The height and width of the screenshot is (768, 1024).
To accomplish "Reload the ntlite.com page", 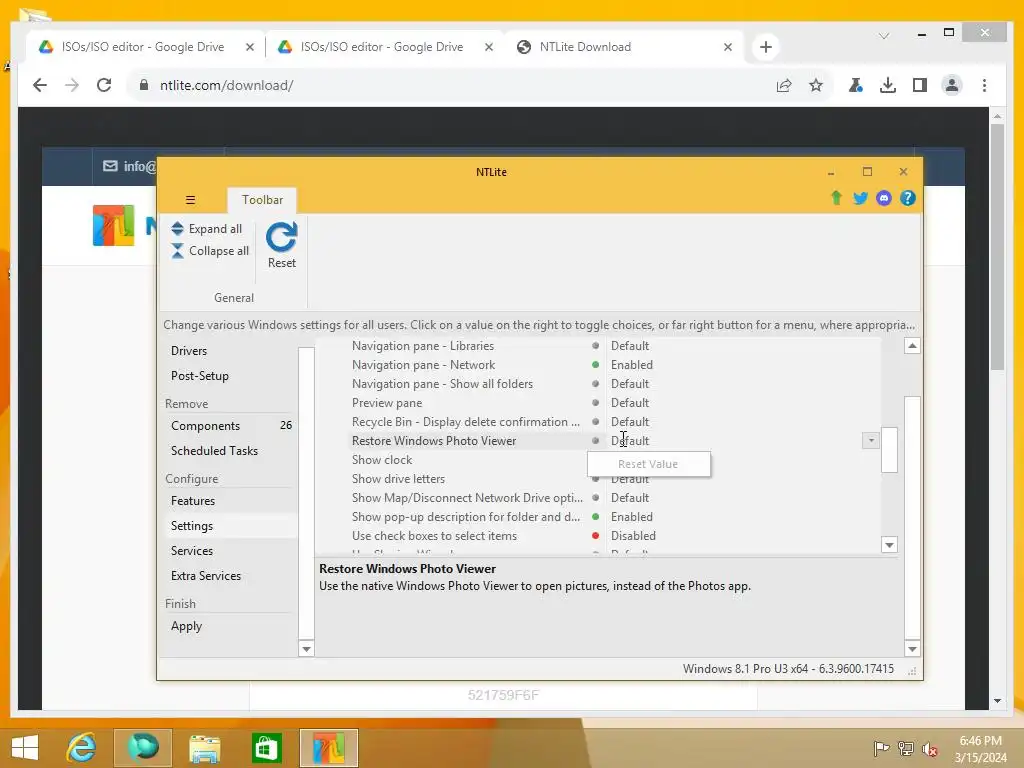I will (x=104, y=85).
